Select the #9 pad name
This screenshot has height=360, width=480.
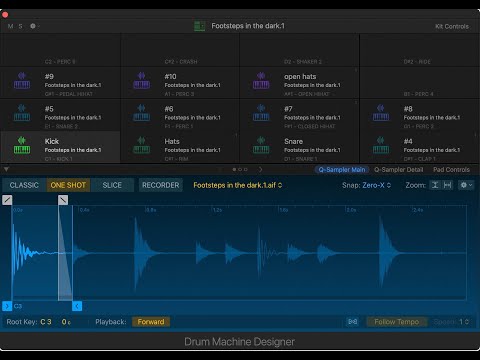point(49,76)
